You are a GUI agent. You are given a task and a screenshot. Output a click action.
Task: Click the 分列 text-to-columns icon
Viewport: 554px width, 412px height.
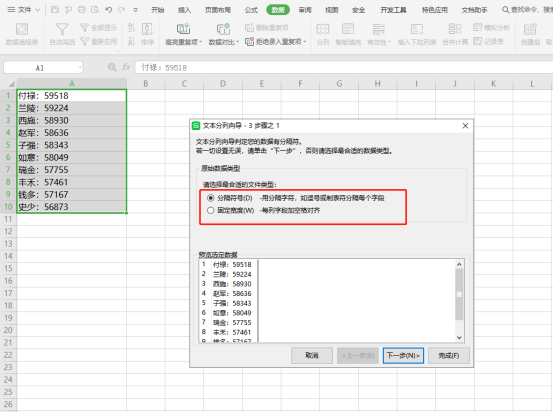(323, 29)
